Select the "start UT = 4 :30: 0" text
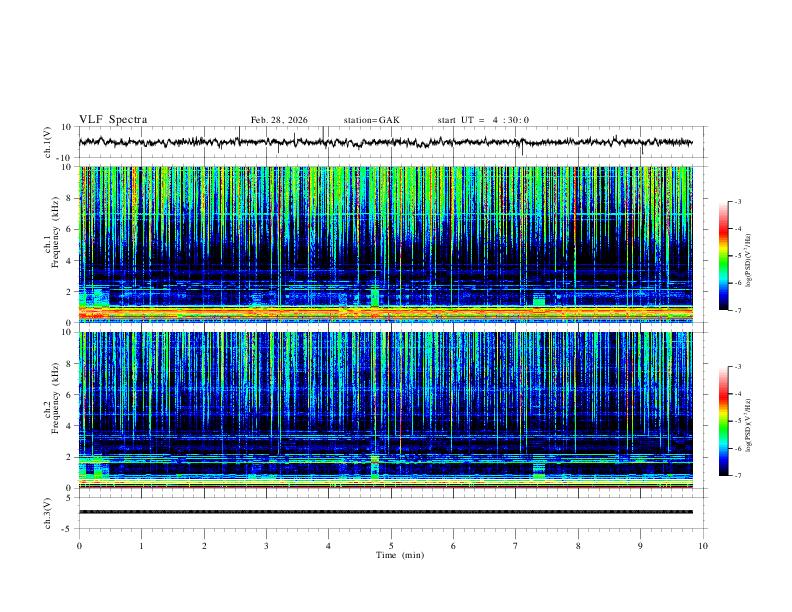 tap(483, 120)
